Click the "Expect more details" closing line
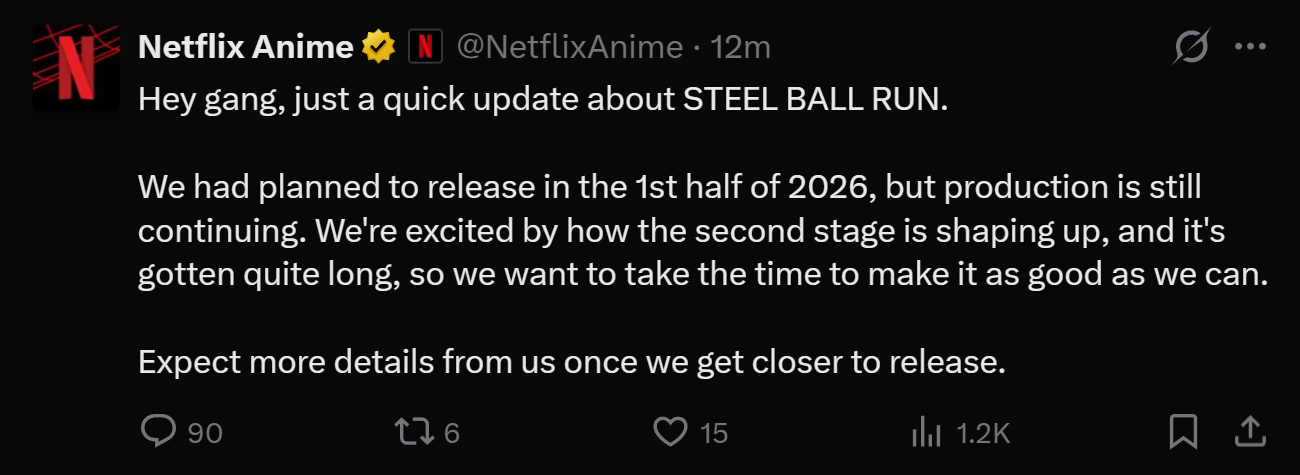The height and width of the screenshot is (475, 1300). point(571,361)
